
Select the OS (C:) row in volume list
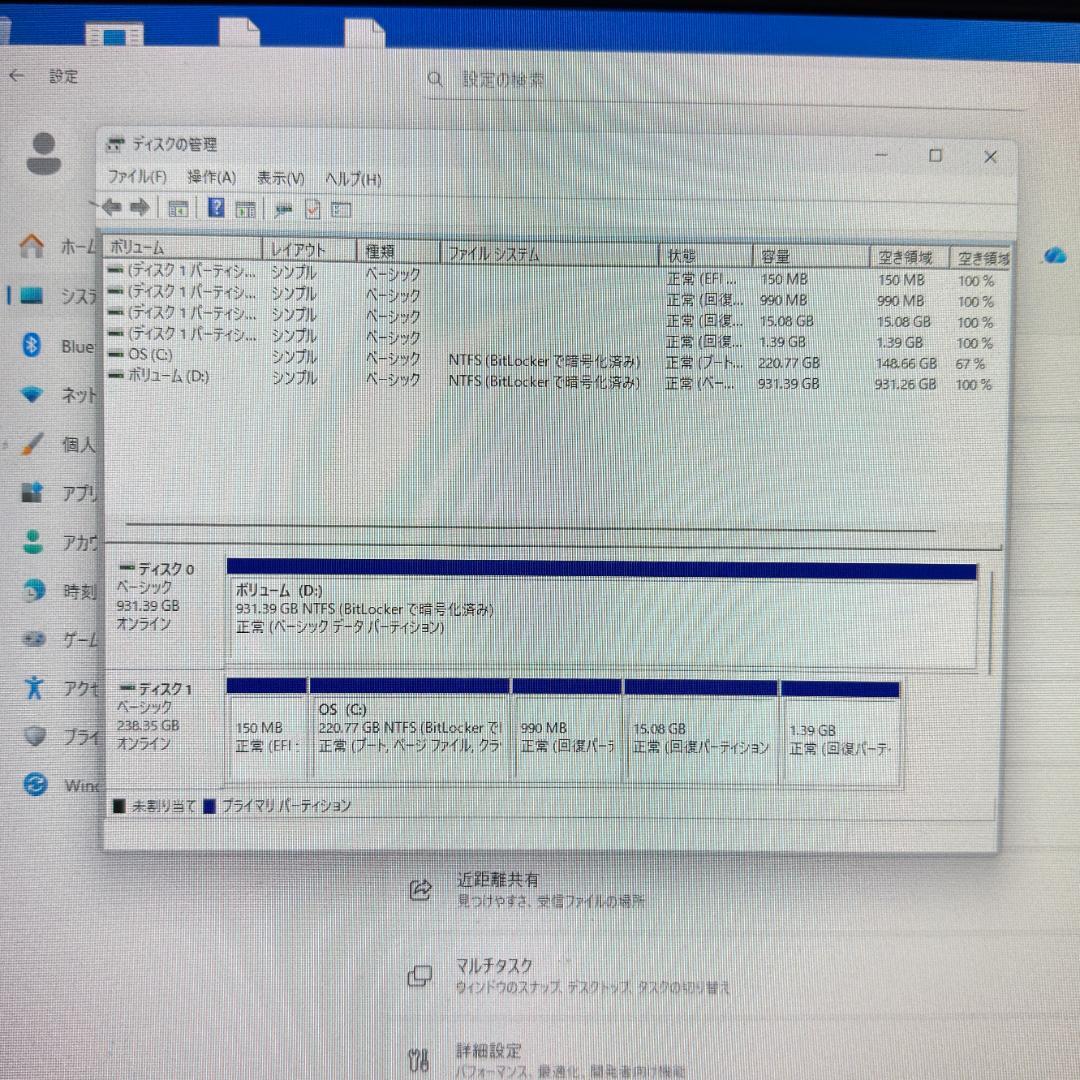click(x=554, y=359)
